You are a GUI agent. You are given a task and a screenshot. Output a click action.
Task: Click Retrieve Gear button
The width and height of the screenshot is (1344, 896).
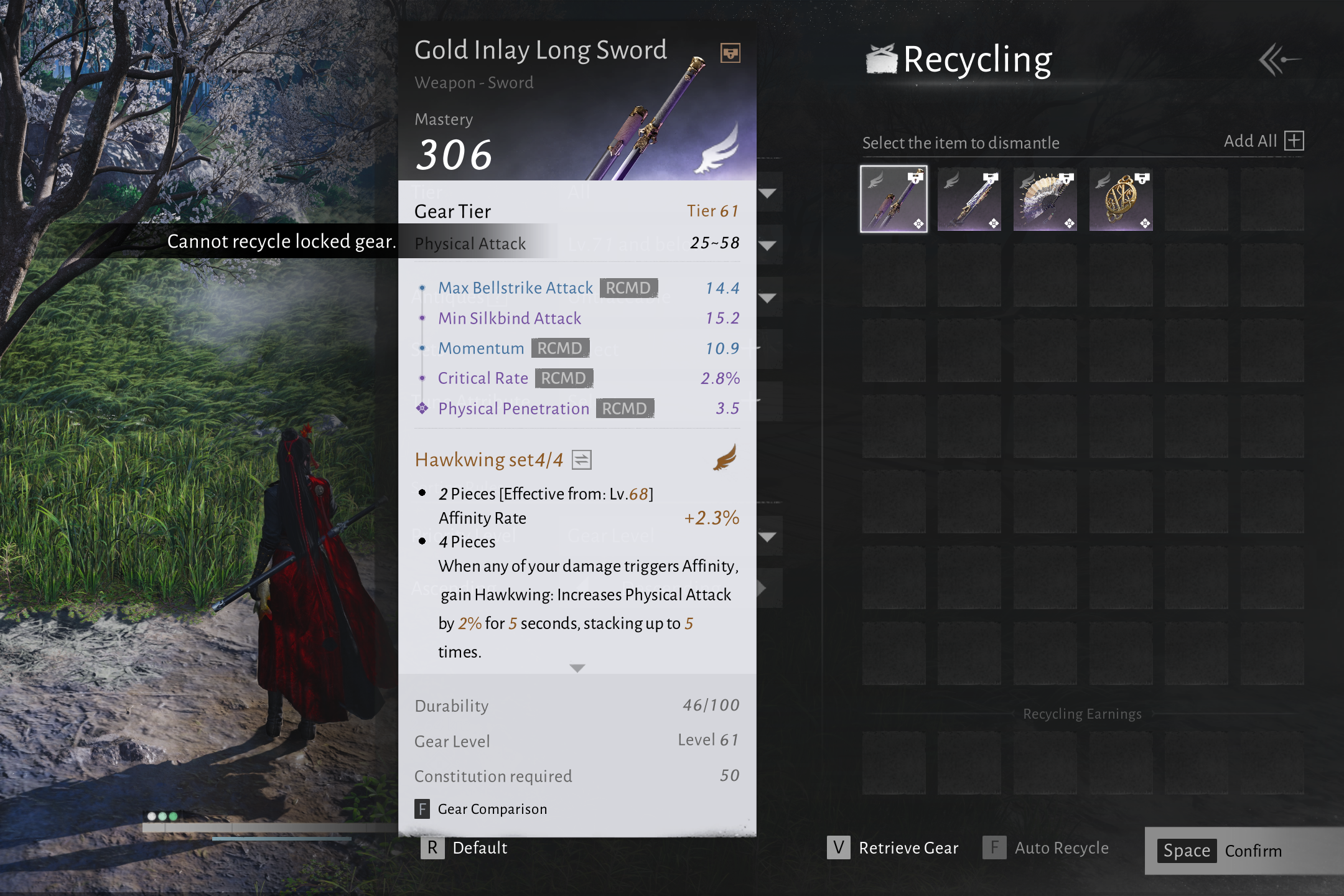tap(893, 847)
